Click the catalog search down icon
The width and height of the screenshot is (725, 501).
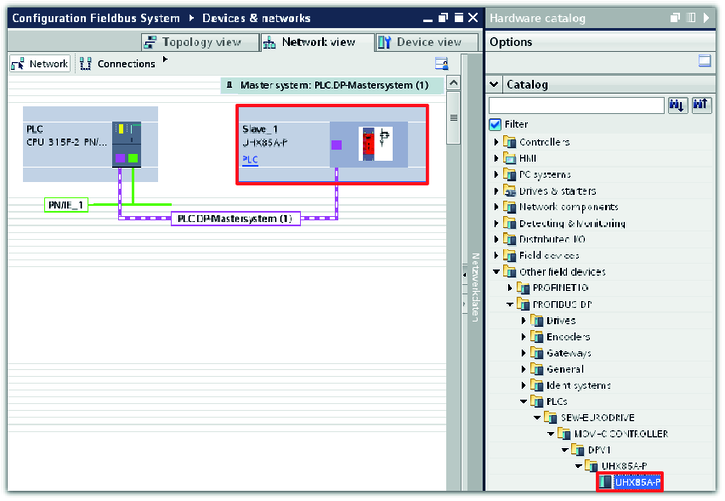tap(679, 105)
